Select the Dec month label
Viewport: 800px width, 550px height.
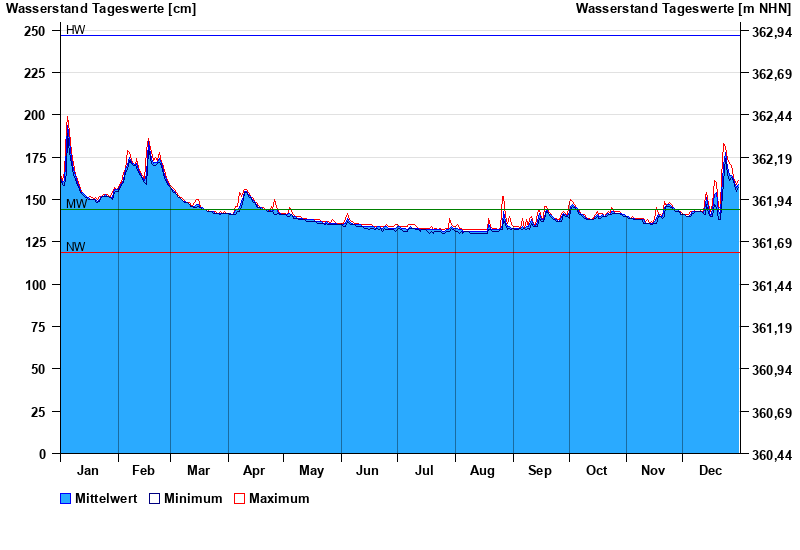[711, 471]
